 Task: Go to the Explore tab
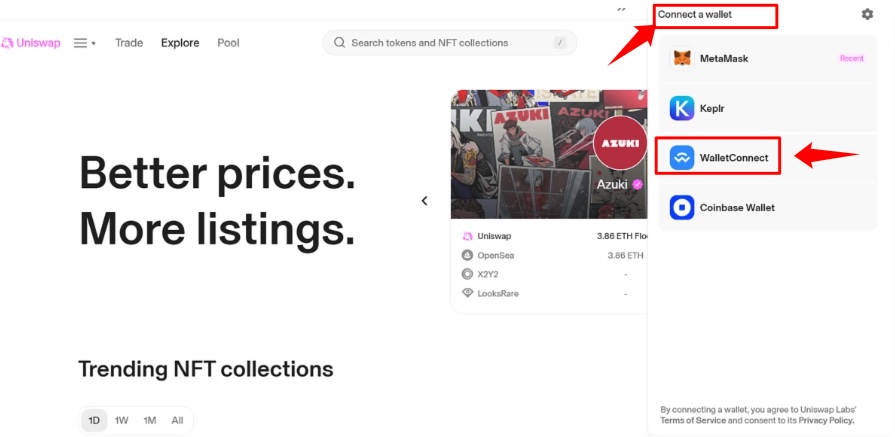pos(180,43)
